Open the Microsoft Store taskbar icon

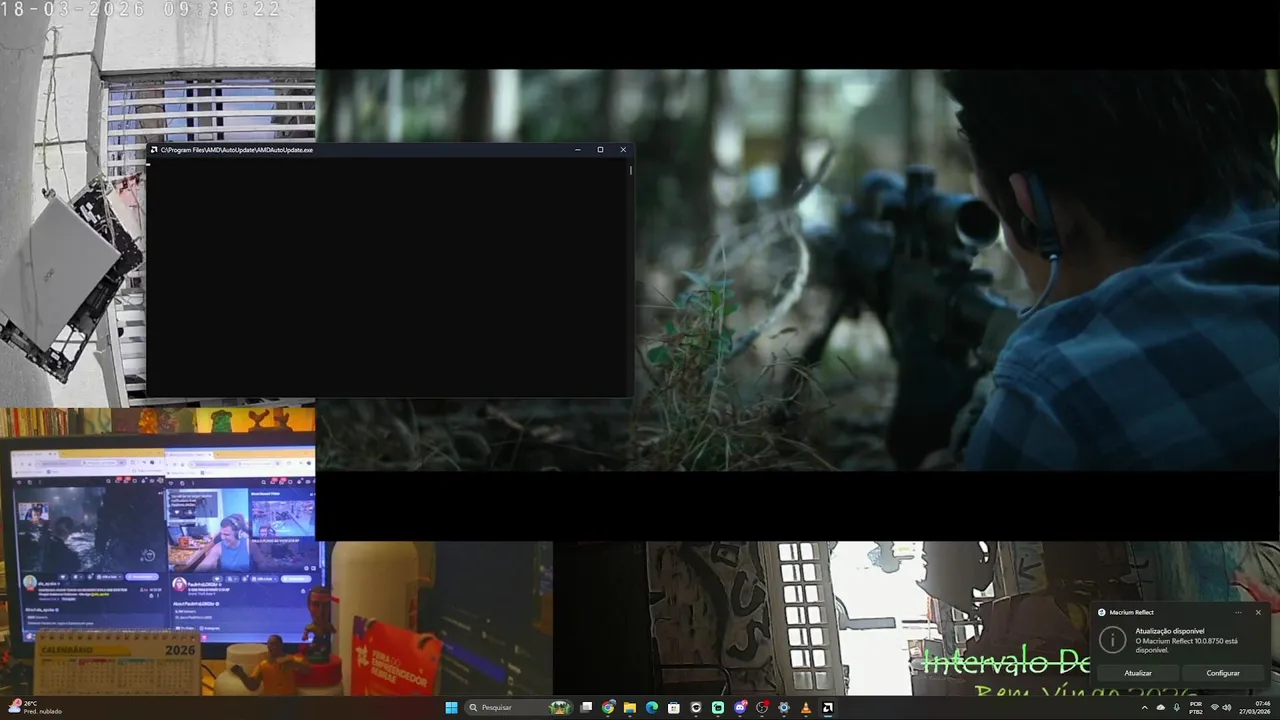674,707
